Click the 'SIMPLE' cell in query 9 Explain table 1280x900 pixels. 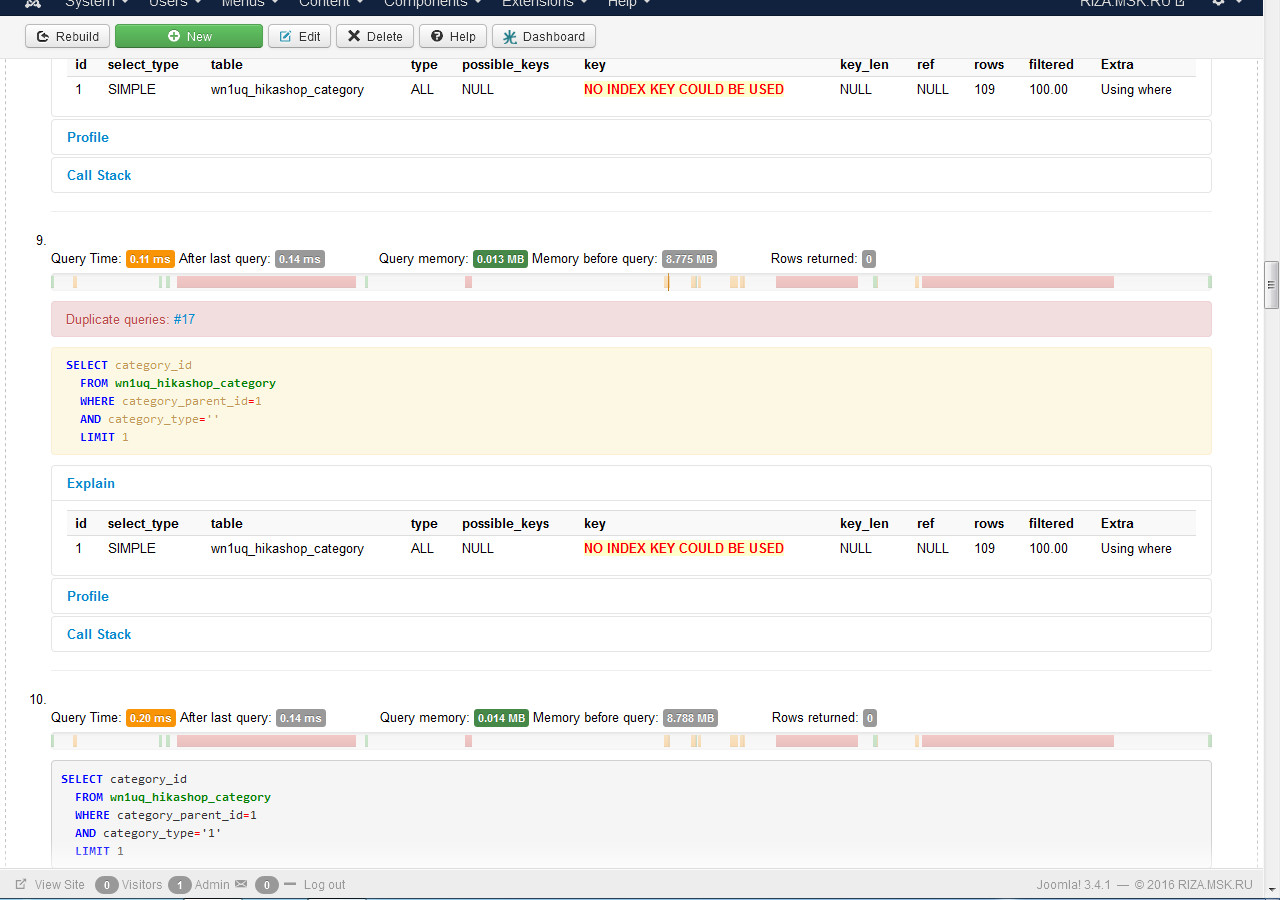(132, 548)
